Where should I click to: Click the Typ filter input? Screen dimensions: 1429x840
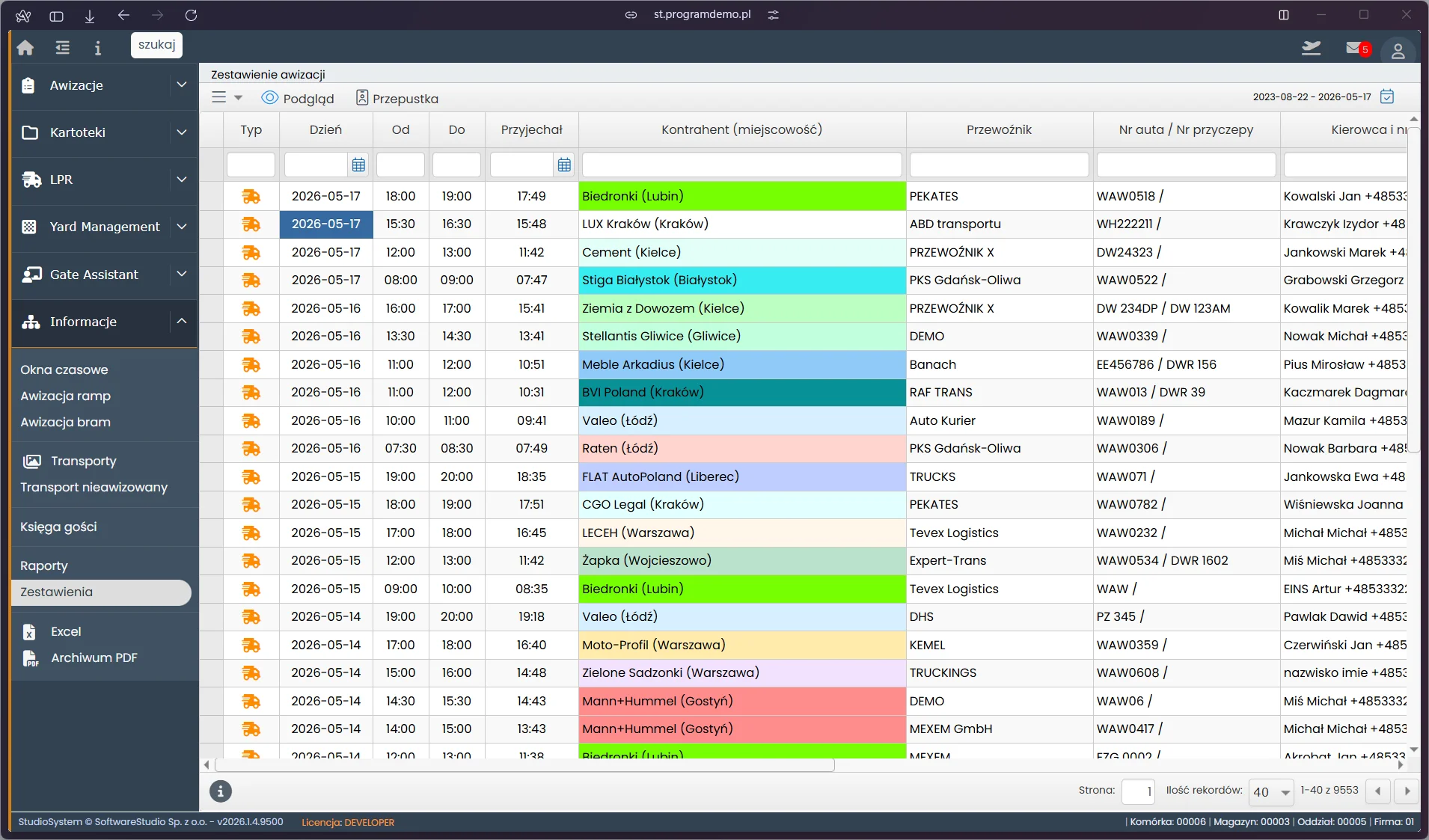pos(251,165)
